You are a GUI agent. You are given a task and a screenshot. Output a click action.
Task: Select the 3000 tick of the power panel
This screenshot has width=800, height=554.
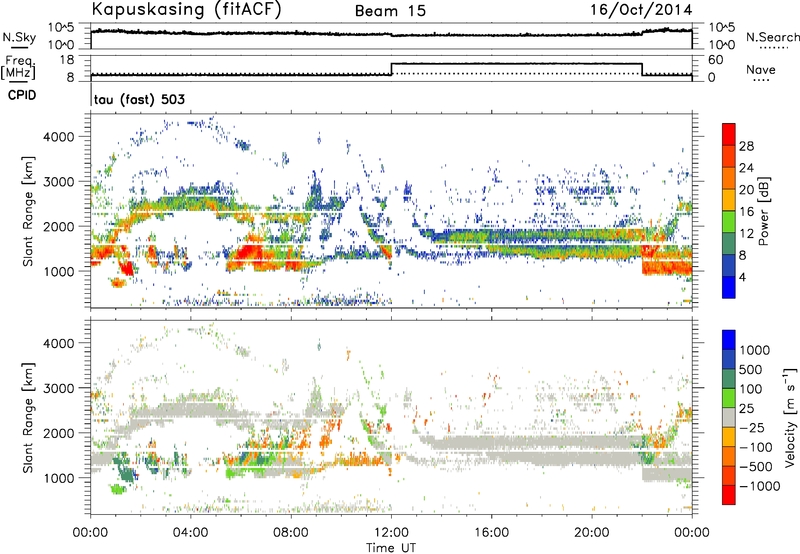click(58, 182)
